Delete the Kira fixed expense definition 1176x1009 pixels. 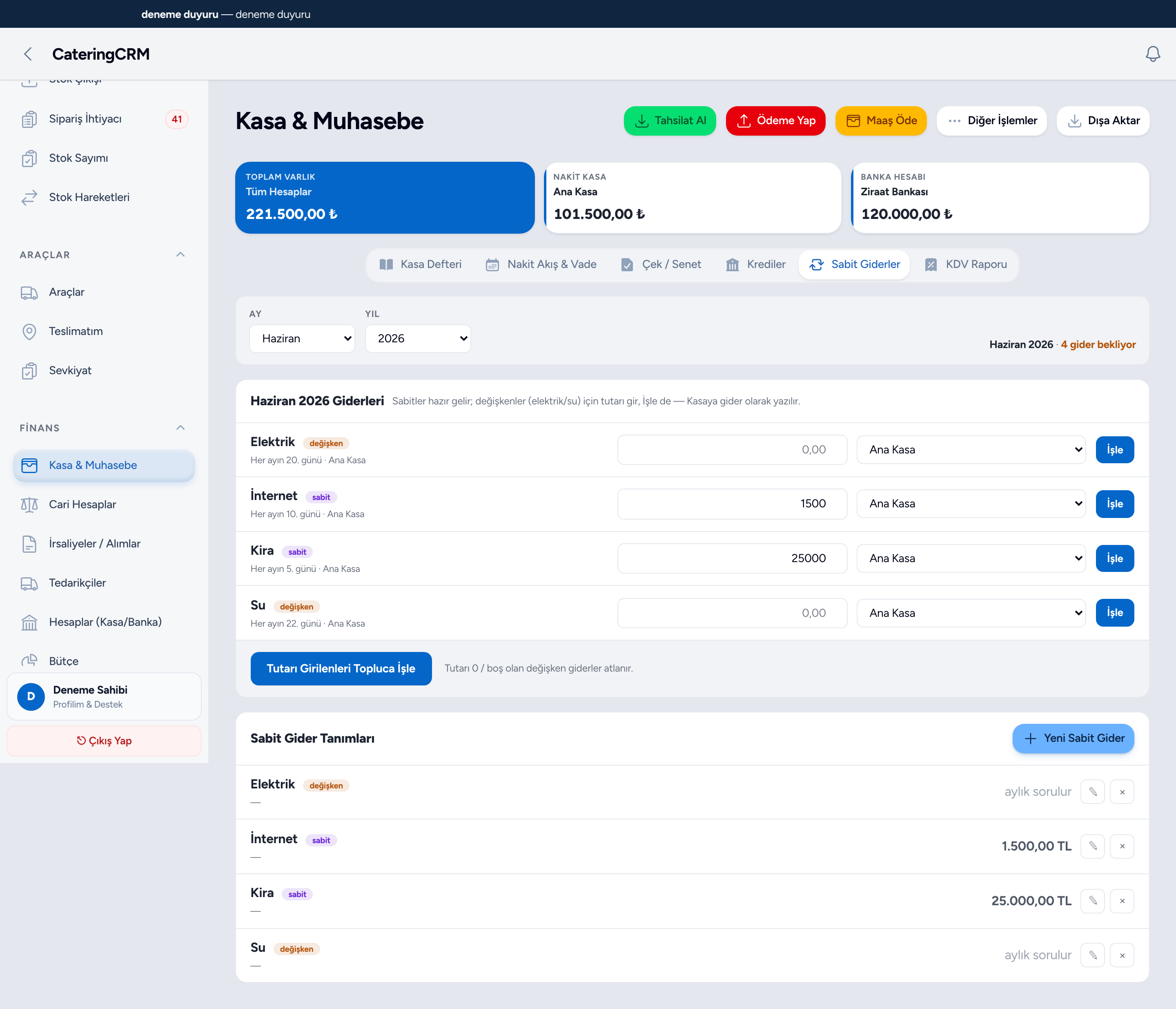tap(1122, 901)
